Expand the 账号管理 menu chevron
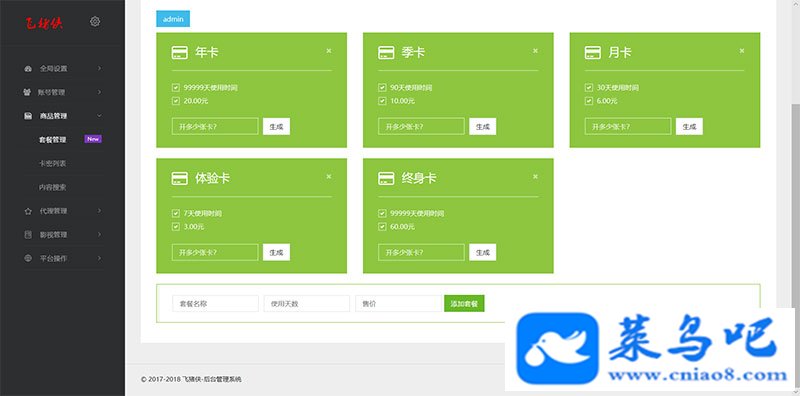800x396 pixels. click(99, 92)
